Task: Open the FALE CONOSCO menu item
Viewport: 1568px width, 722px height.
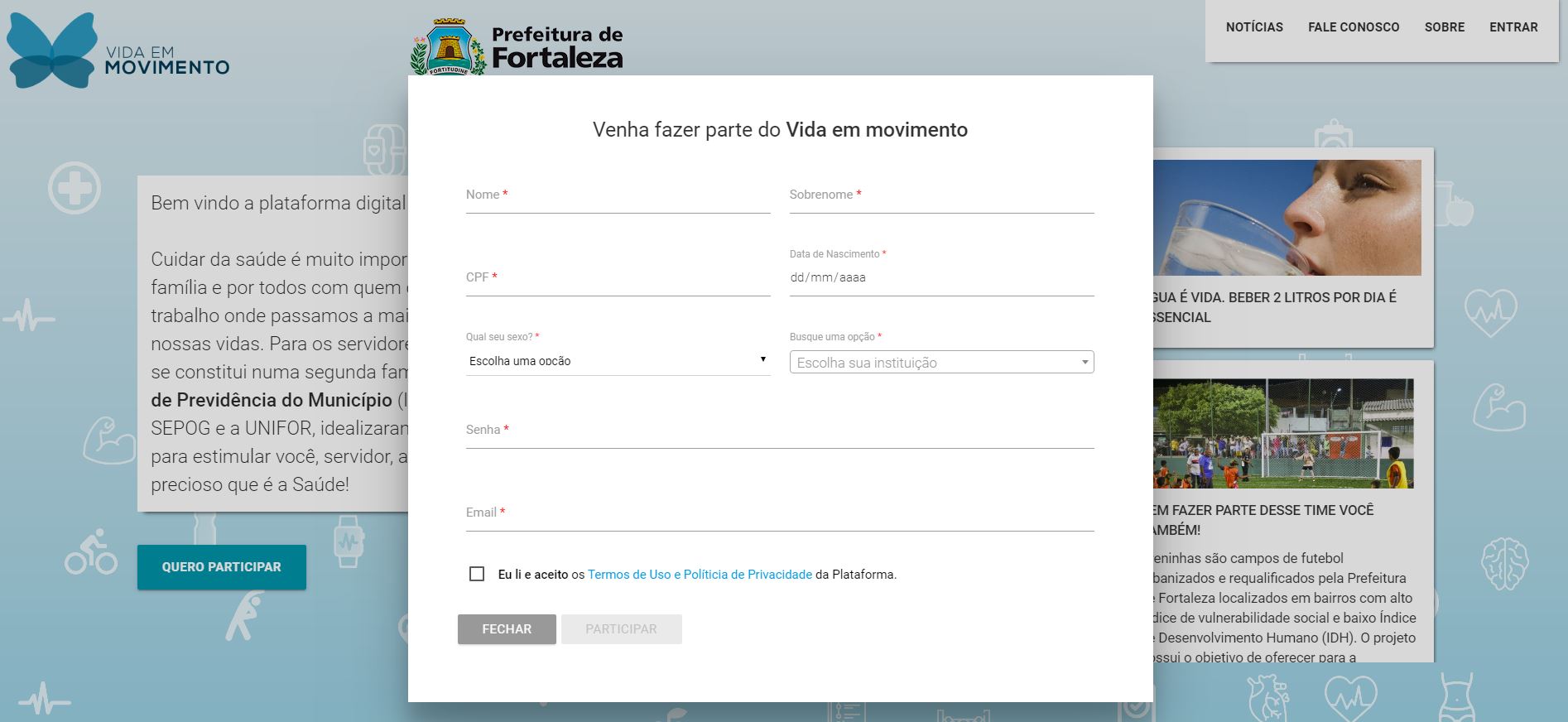Action: 1354,27
